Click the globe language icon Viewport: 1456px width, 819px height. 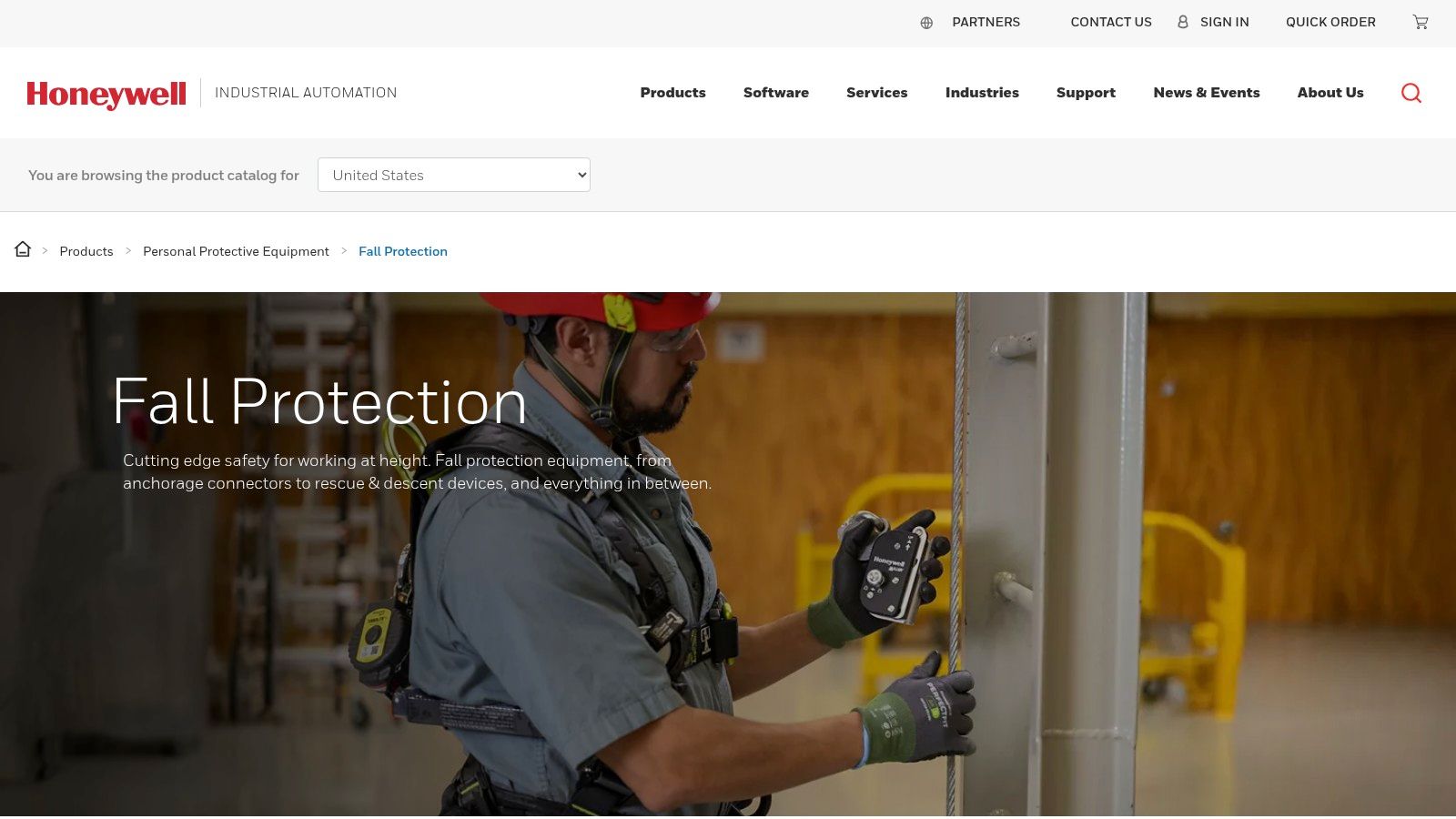(x=926, y=23)
